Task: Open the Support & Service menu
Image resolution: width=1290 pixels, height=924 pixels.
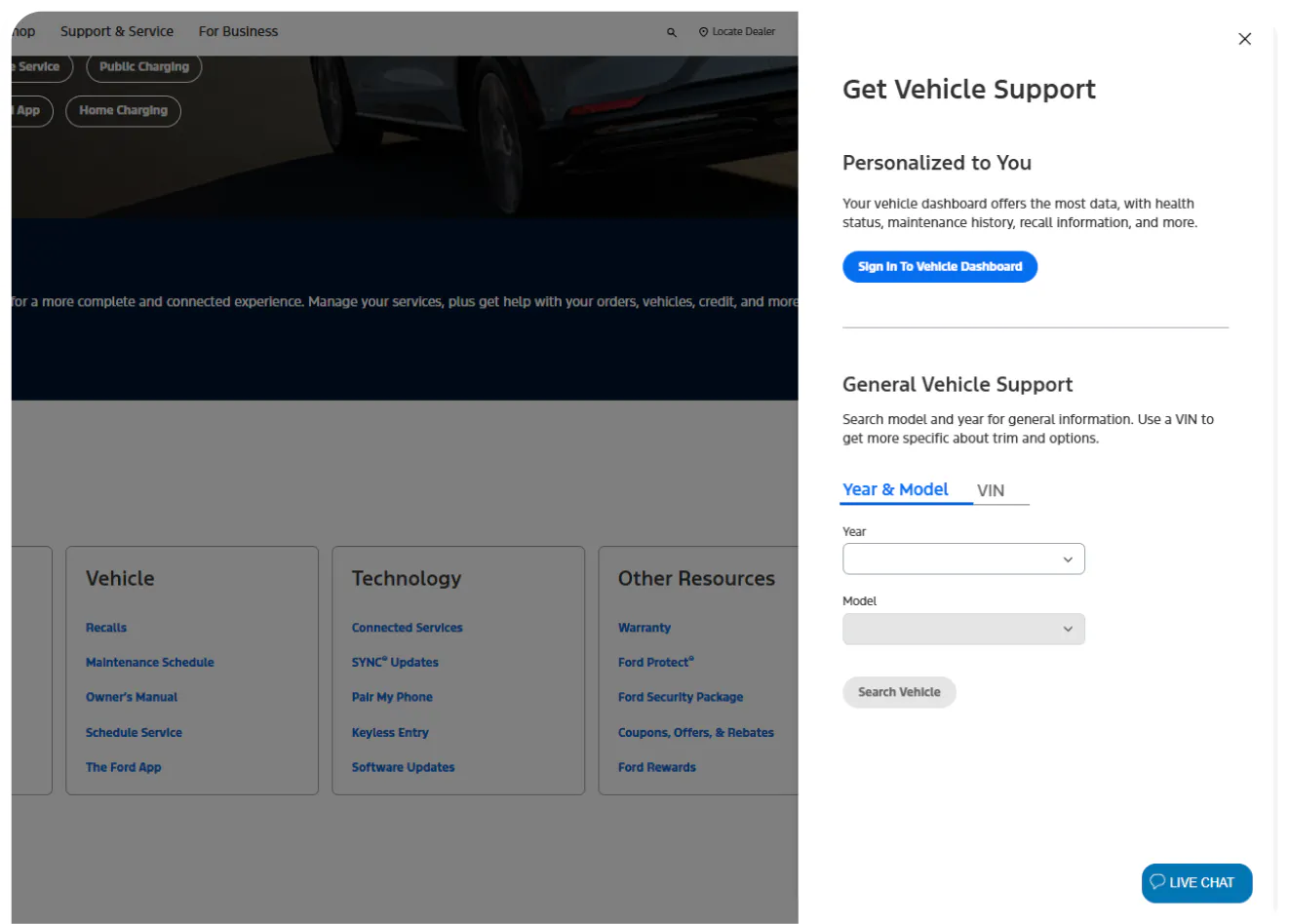Action: 117,31
